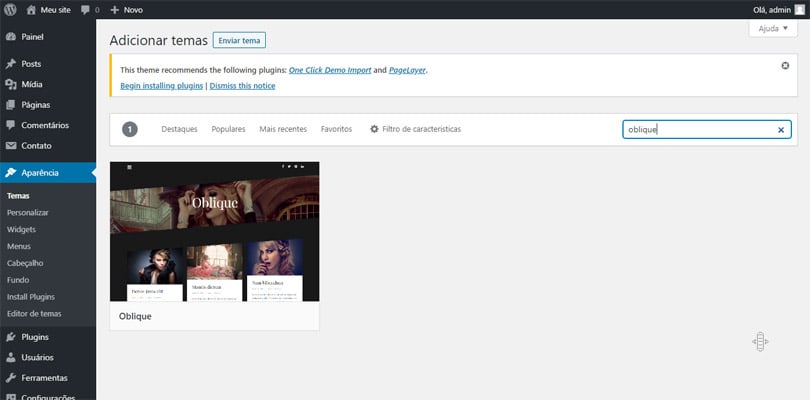Click the Páginas pages icon
Image resolution: width=810 pixels, height=400 pixels.
(x=10, y=105)
